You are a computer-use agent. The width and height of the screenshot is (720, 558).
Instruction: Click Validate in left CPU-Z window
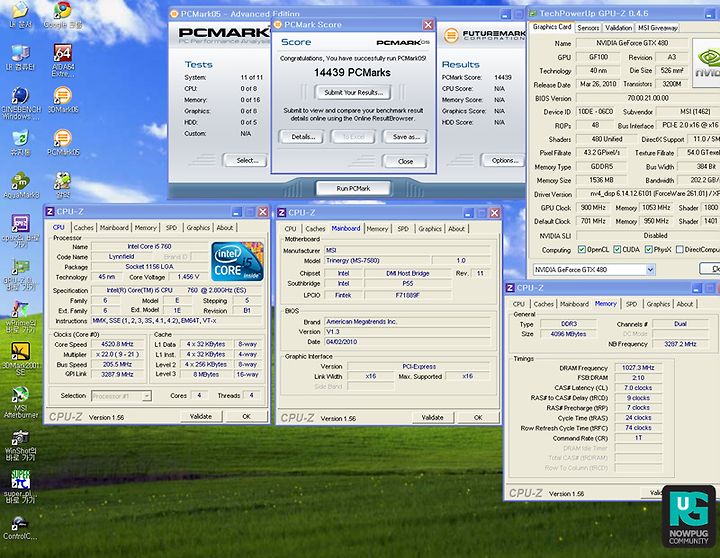point(201,417)
